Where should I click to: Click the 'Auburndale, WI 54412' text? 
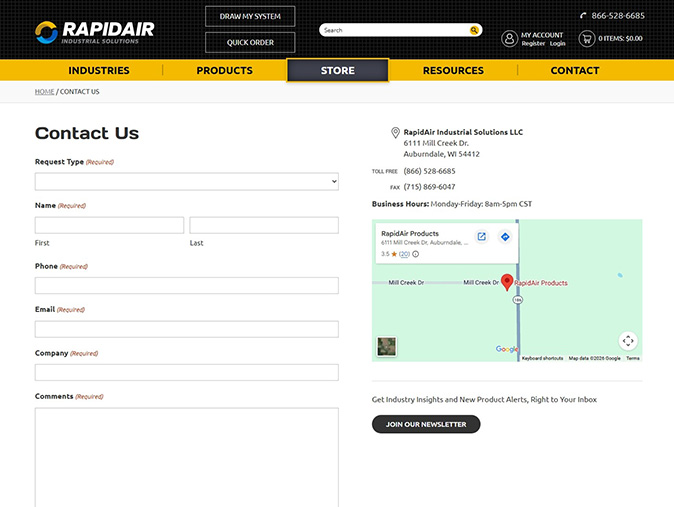tap(441, 154)
